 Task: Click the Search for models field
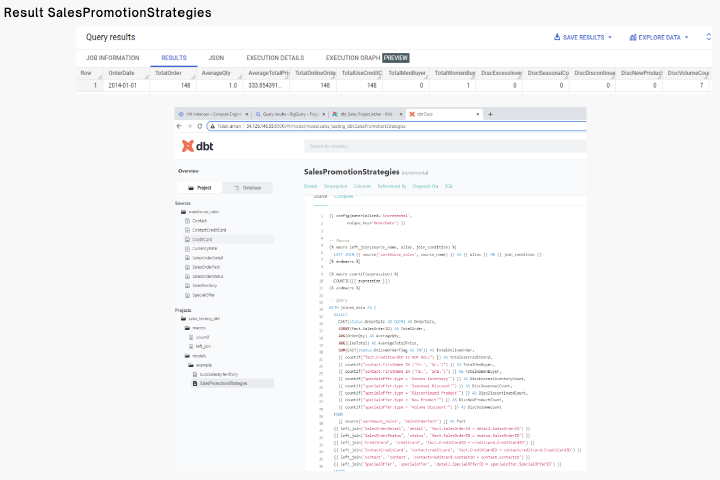445,146
